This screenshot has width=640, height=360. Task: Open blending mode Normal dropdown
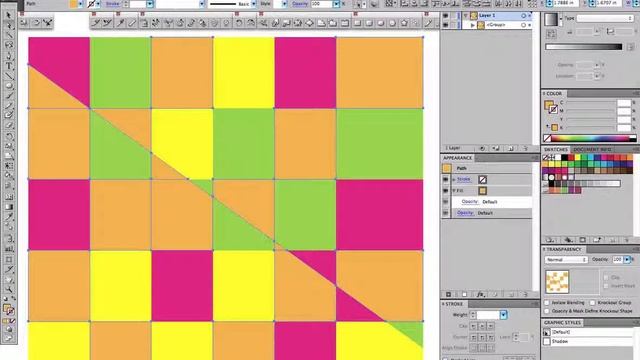[x=566, y=260]
